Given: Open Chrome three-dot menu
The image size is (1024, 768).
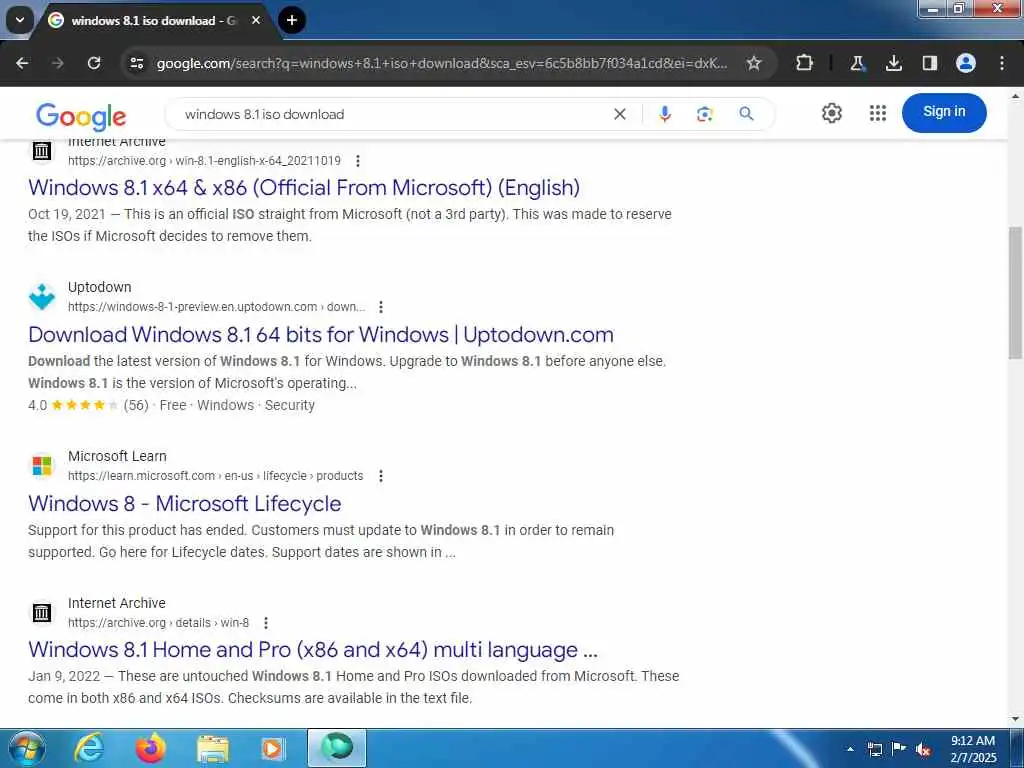Looking at the screenshot, I should [1002, 63].
